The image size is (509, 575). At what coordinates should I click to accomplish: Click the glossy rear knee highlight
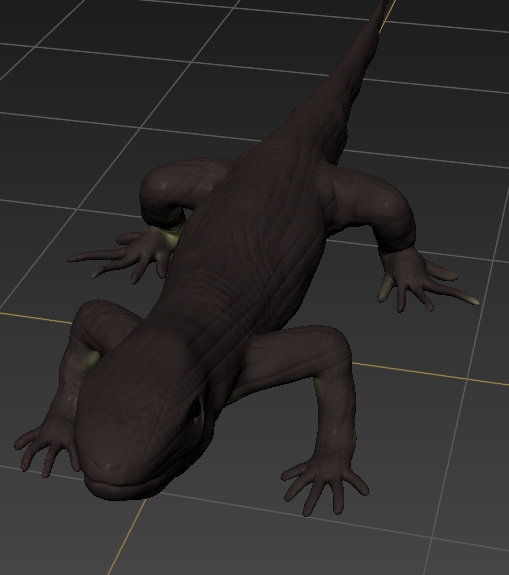click(x=162, y=186)
